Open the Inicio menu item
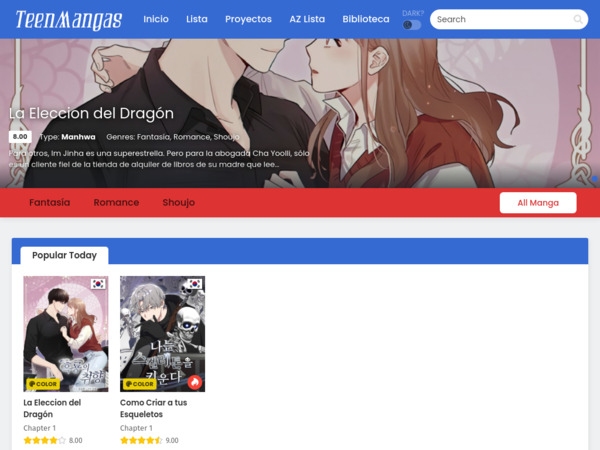Image resolution: width=600 pixels, height=450 pixels. pos(156,19)
